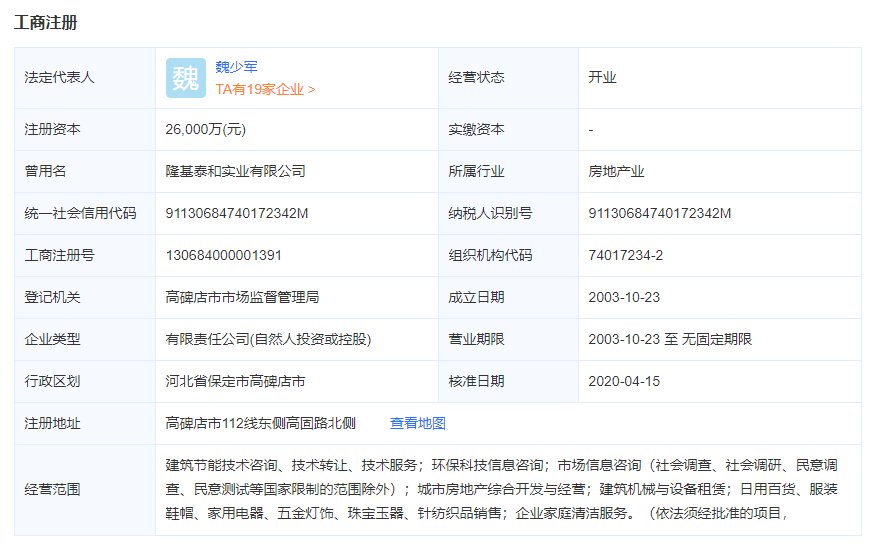
Task: Click the 核准日期 label cell
Action: coord(508,381)
